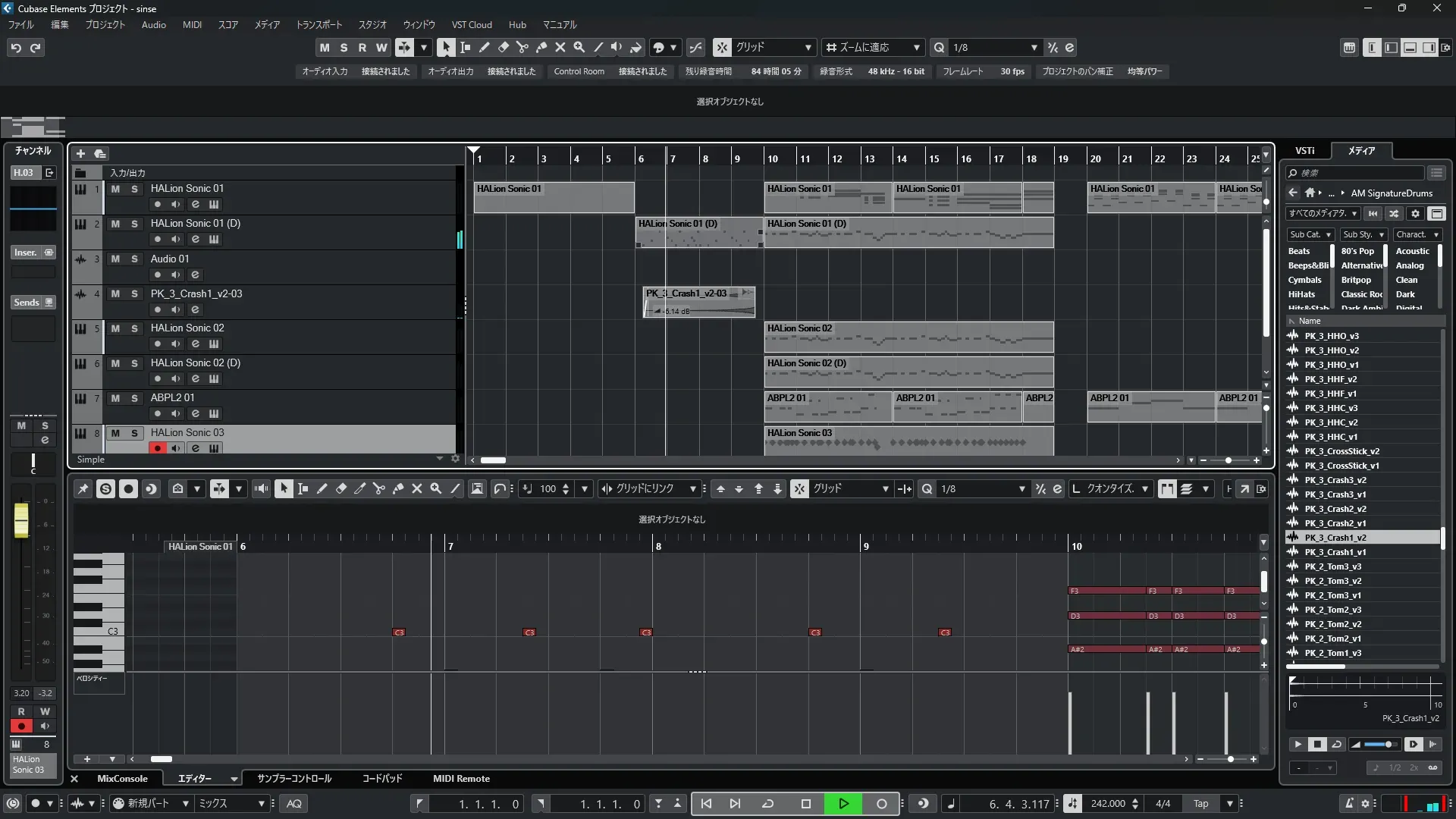Open the MixConsole lower zone tab
Image resolution: width=1456 pixels, height=819 pixels.
coord(122,779)
